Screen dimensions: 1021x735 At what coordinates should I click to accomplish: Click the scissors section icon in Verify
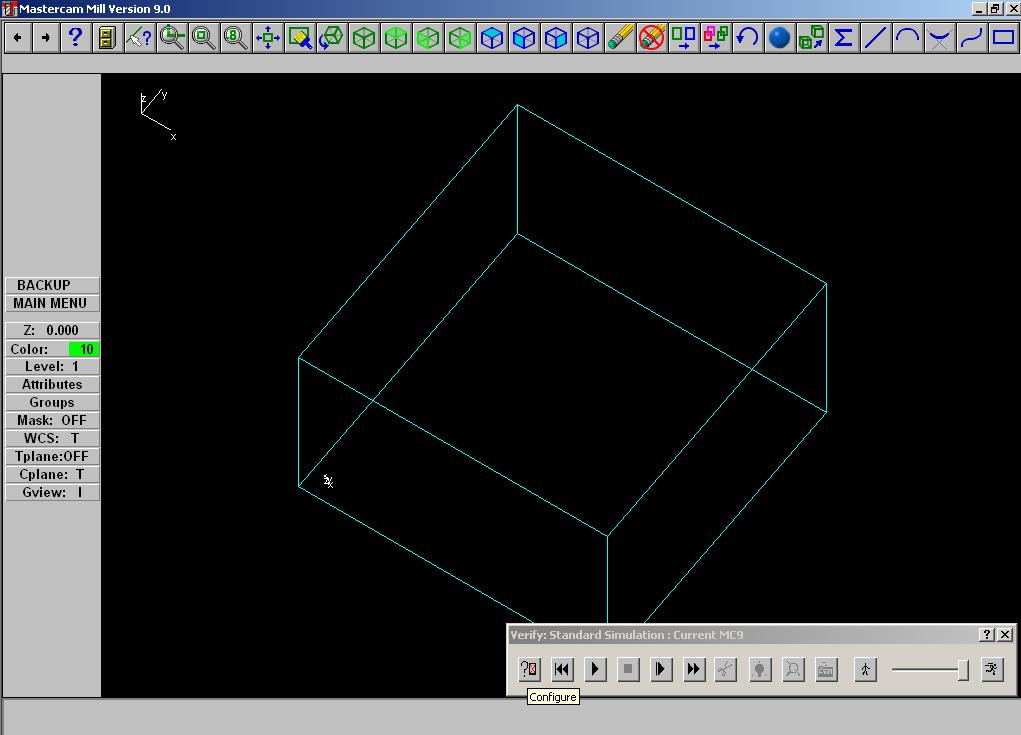pos(725,669)
